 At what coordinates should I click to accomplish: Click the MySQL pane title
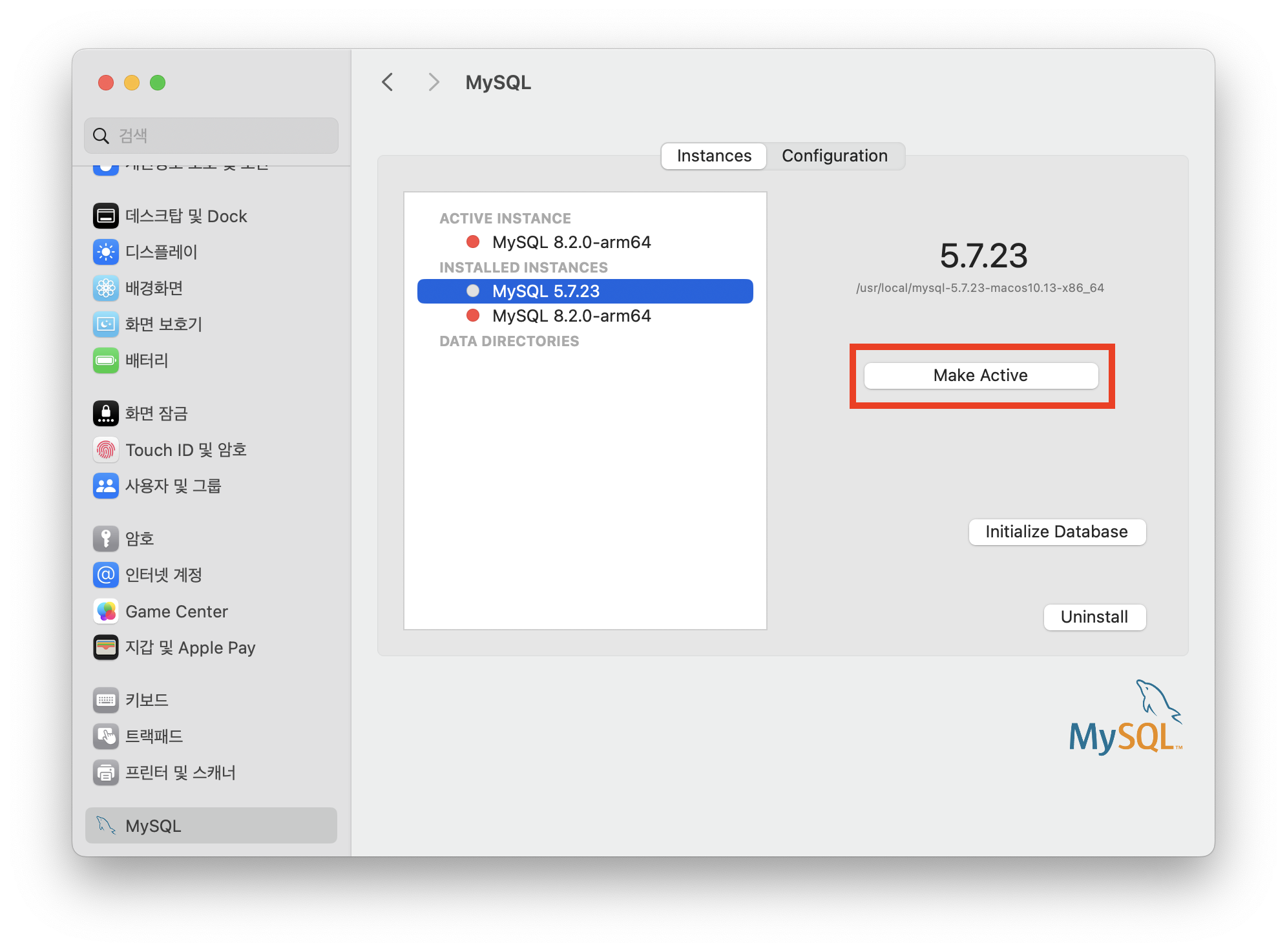click(498, 83)
